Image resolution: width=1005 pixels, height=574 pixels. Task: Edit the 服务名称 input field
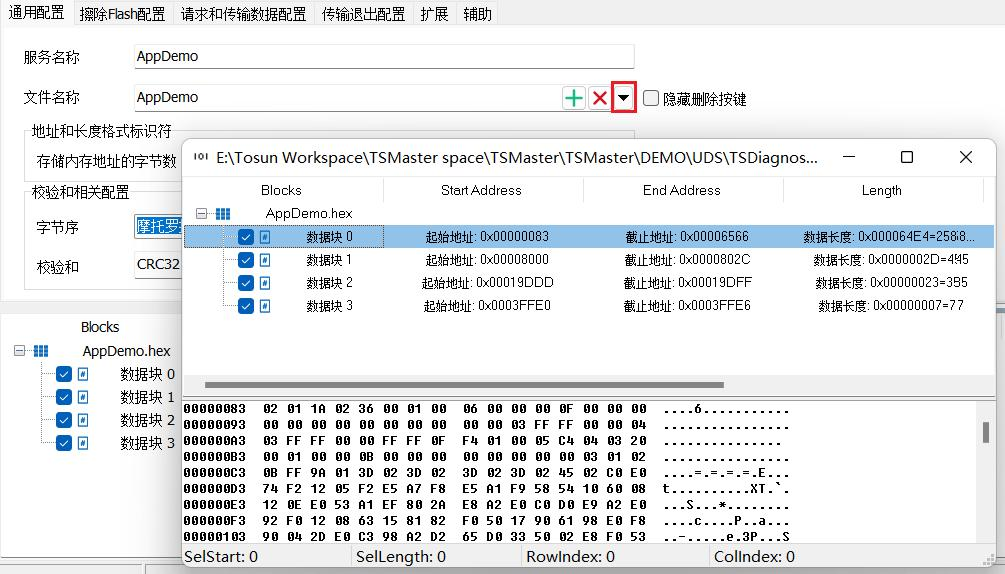click(384, 56)
